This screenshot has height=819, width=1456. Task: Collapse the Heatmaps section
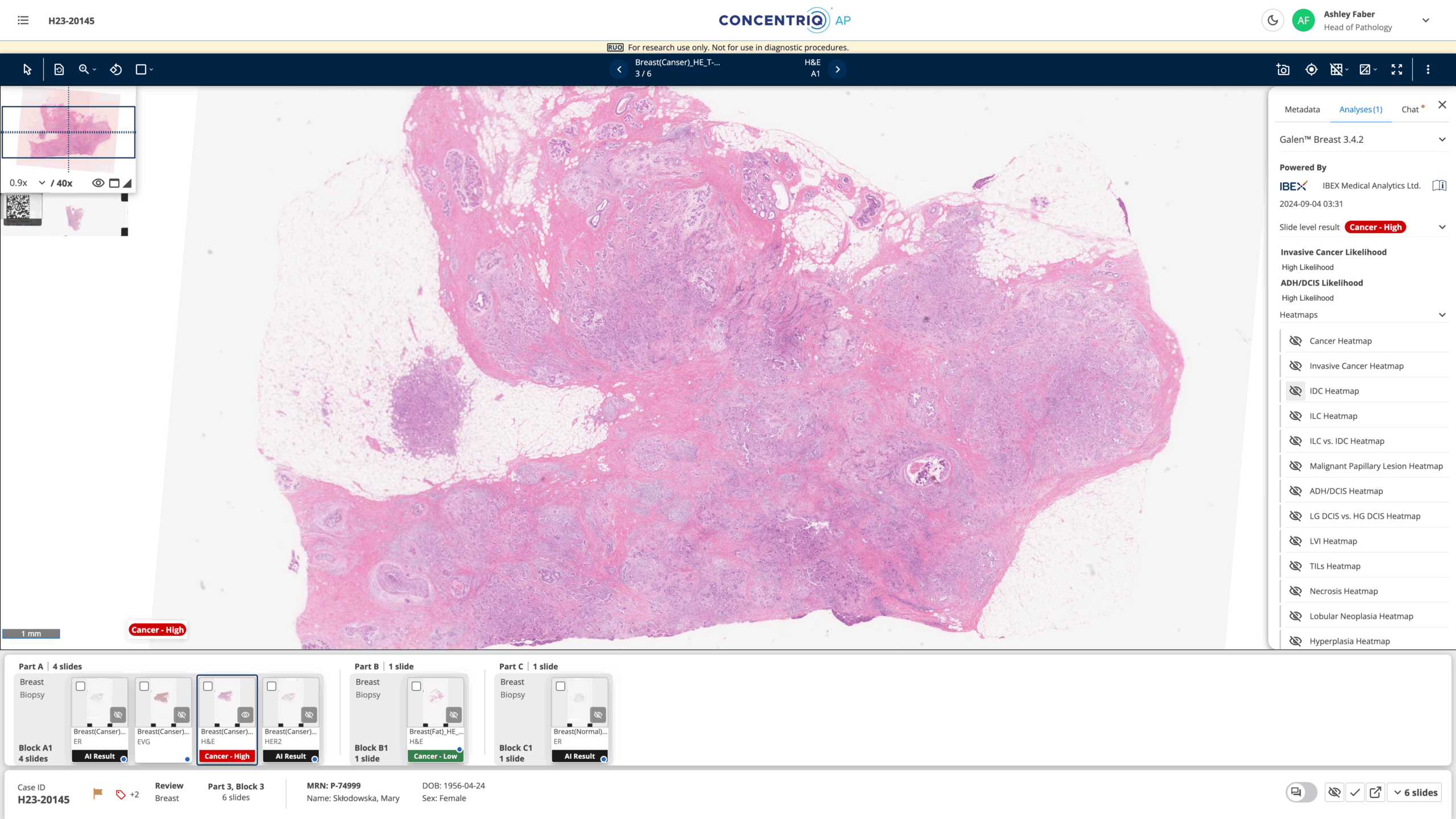click(x=1442, y=315)
